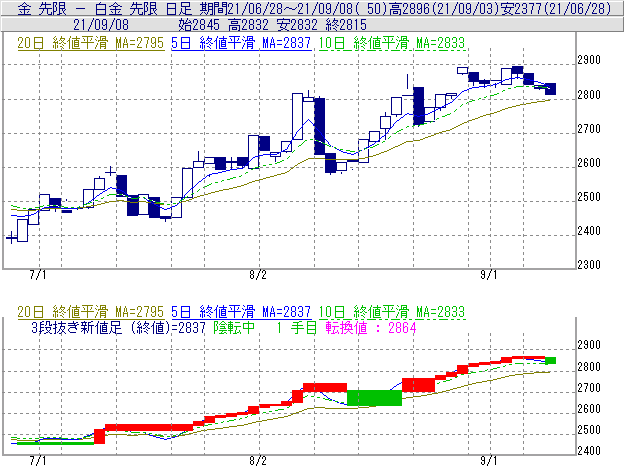624x475 pixels.
Task: Click the low price 安2832 in info bar
Action: tap(297, 25)
